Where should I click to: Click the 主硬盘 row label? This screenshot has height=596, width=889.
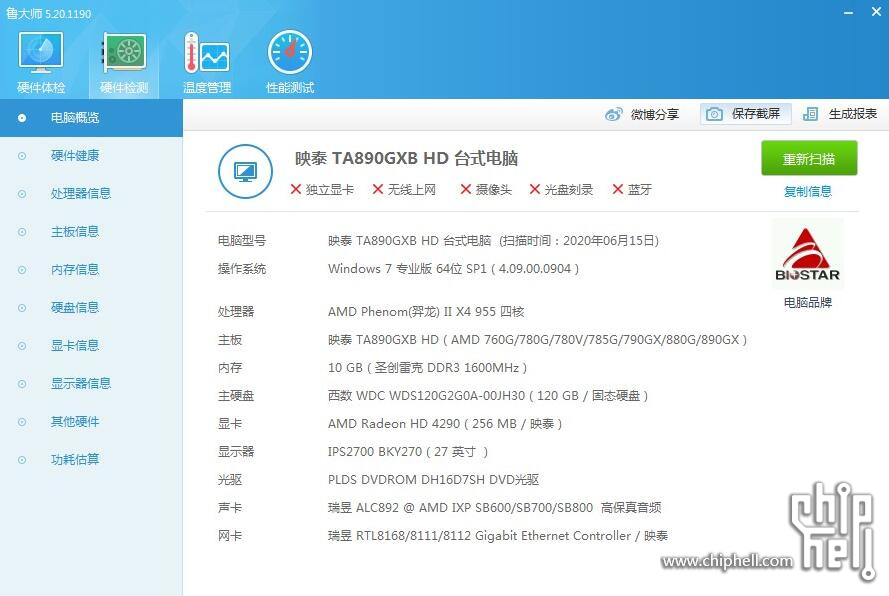236,396
